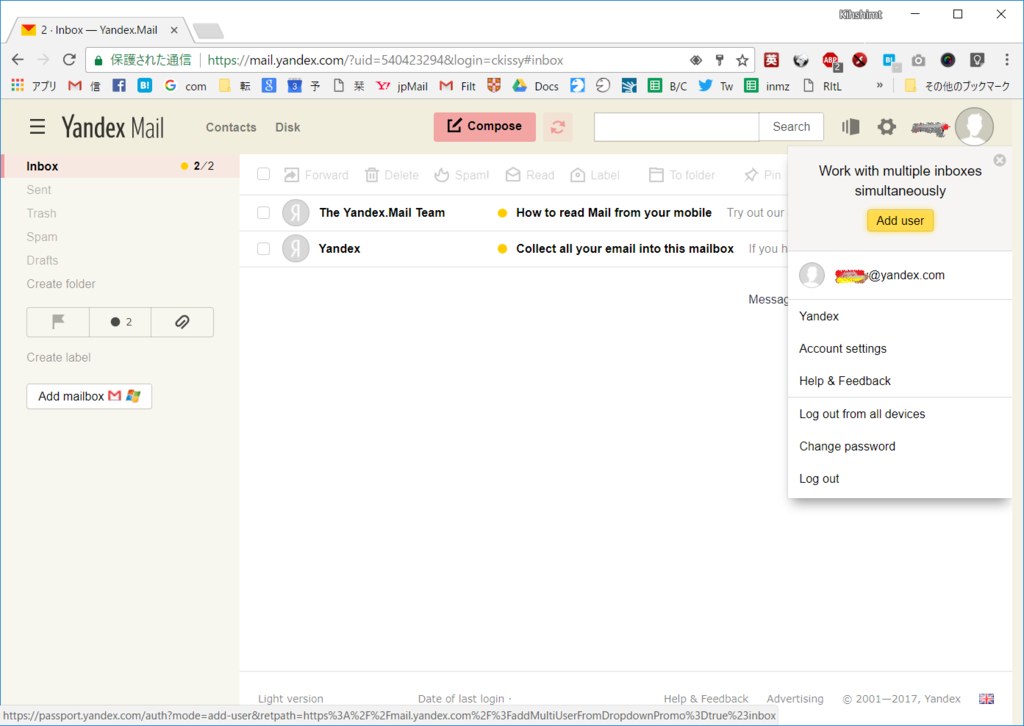Viewport: 1024px width, 726px height.
Task: Expand the hidden bookmarks chevron
Action: point(879,85)
